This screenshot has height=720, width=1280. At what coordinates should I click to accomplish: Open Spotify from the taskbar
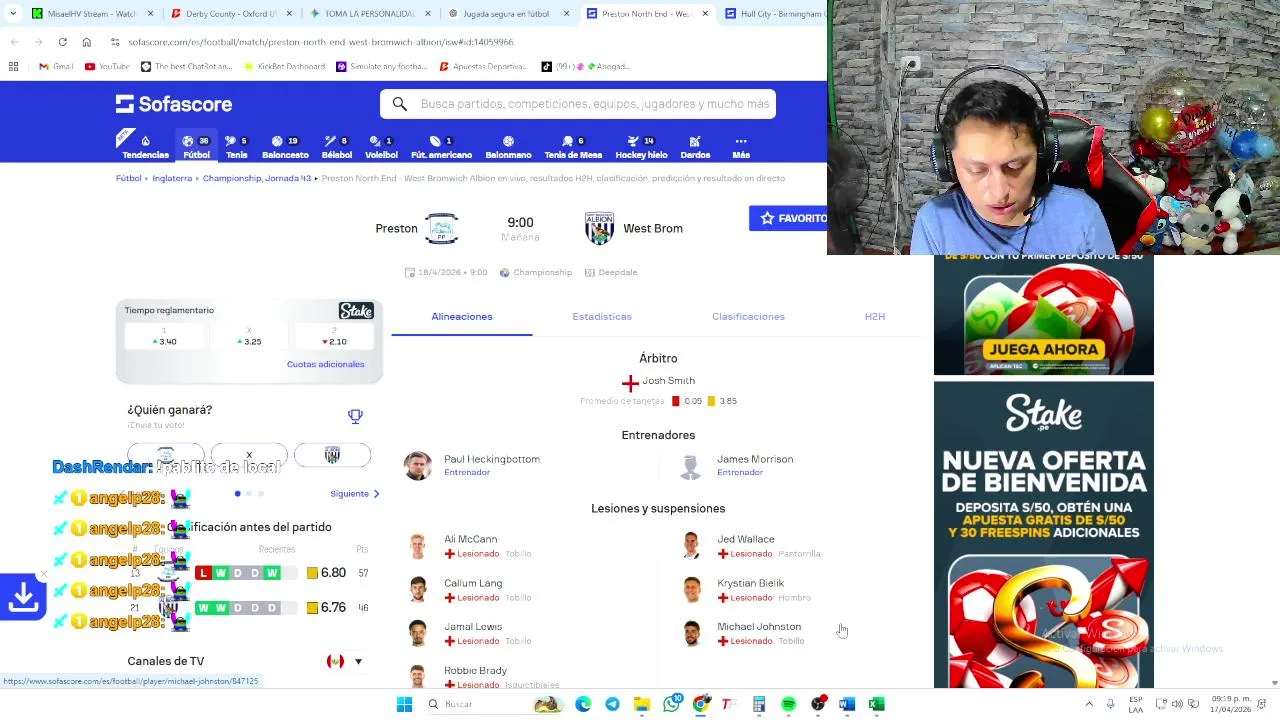click(x=788, y=704)
